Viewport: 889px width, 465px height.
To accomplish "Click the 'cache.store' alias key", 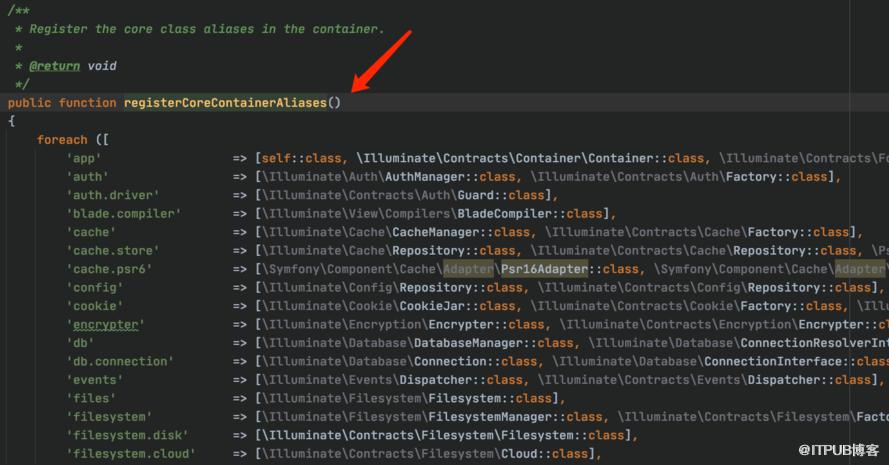I will point(113,251).
